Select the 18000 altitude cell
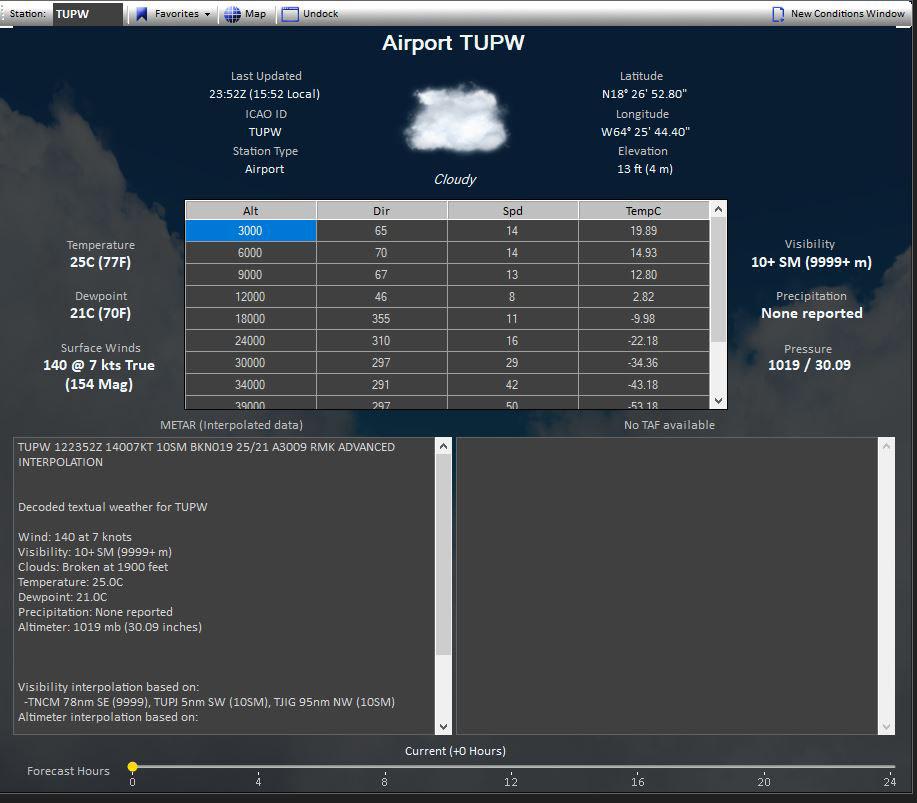 pos(251,319)
